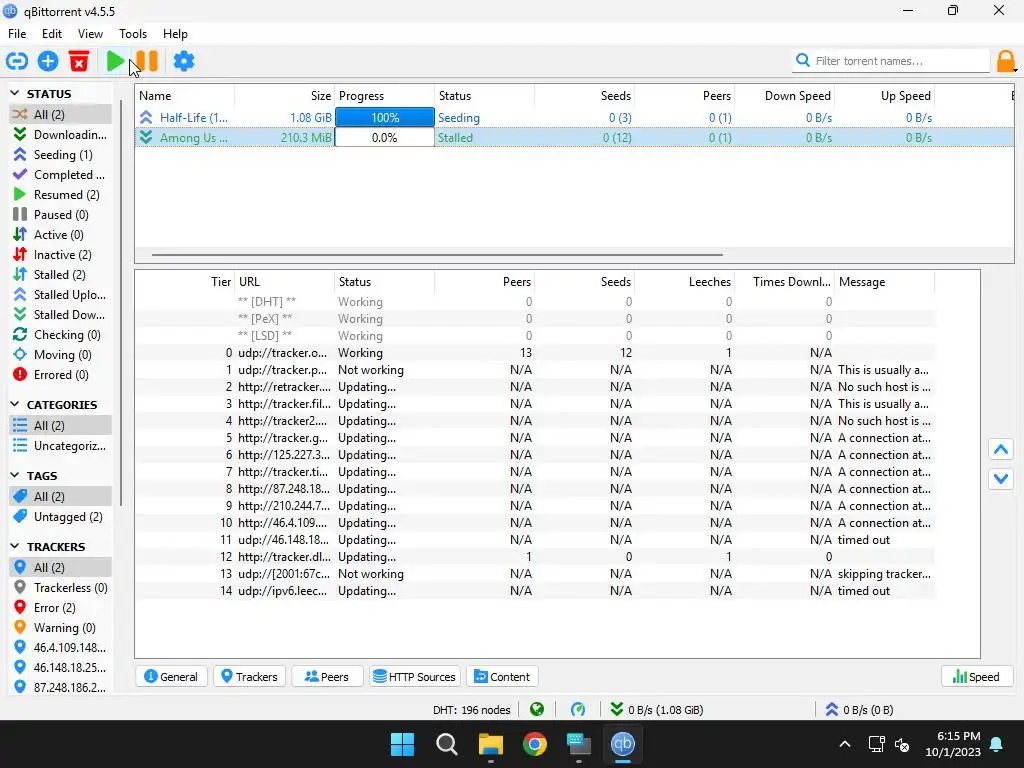Select the Resumed (2) status filter
The image size is (1024, 768).
[61, 195]
